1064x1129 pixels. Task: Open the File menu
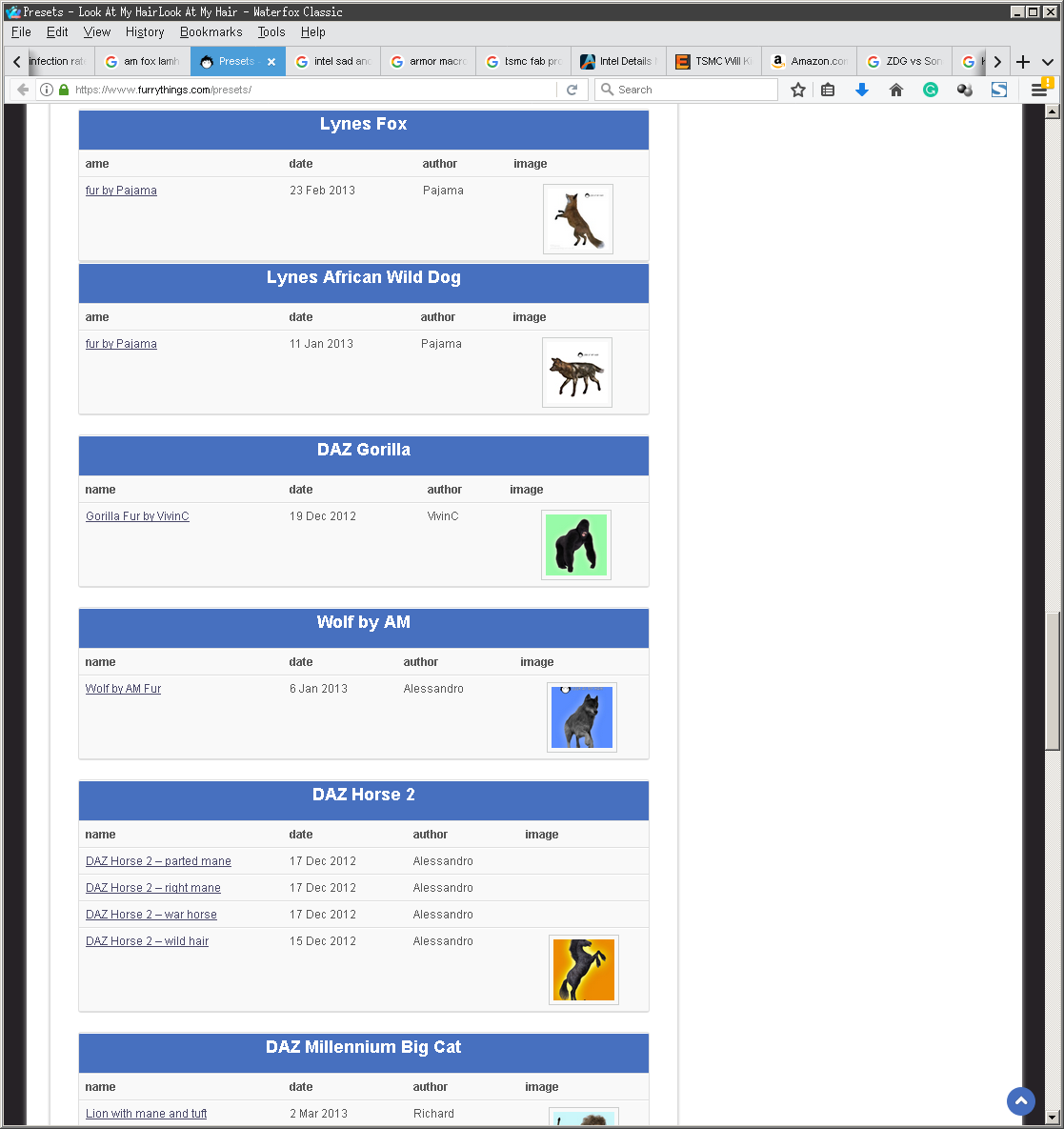tap(21, 31)
